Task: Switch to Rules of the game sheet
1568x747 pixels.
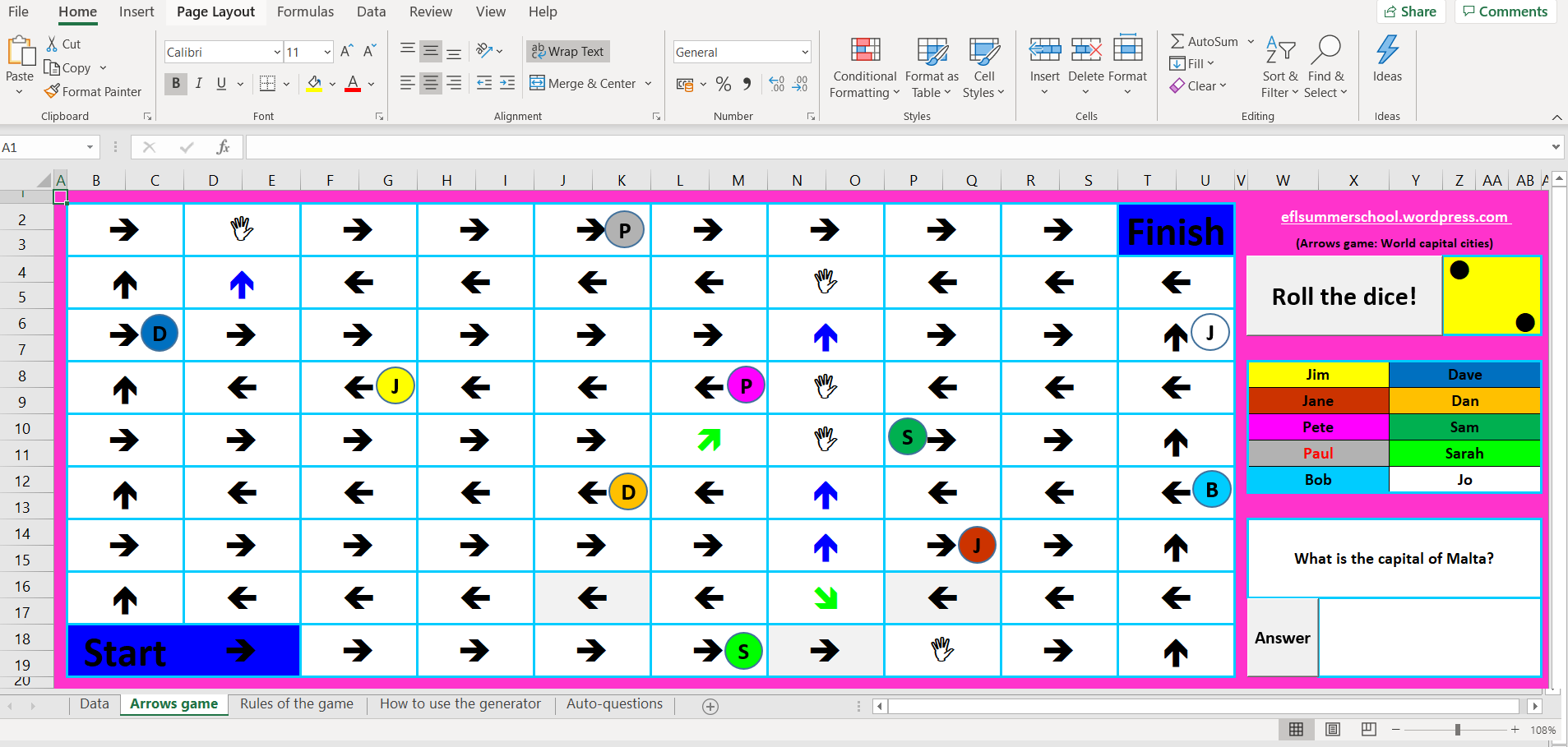Action: click(296, 703)
